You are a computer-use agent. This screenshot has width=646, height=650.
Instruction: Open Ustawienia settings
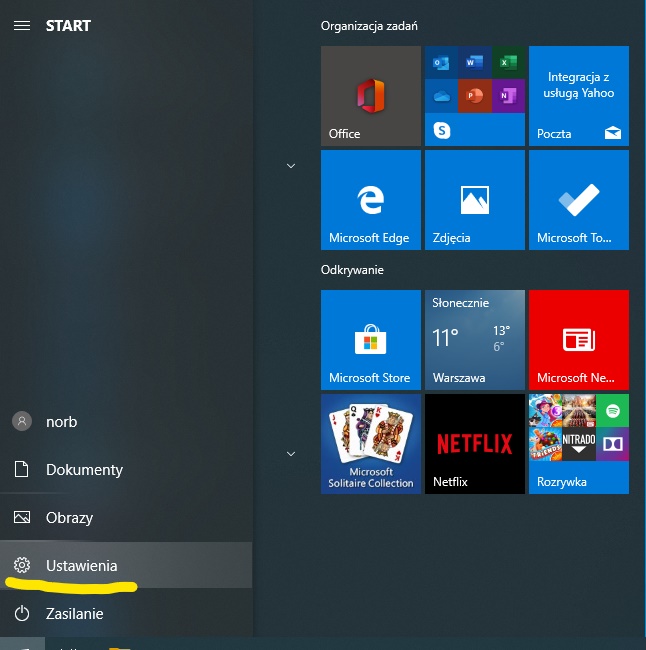point(126,565)
